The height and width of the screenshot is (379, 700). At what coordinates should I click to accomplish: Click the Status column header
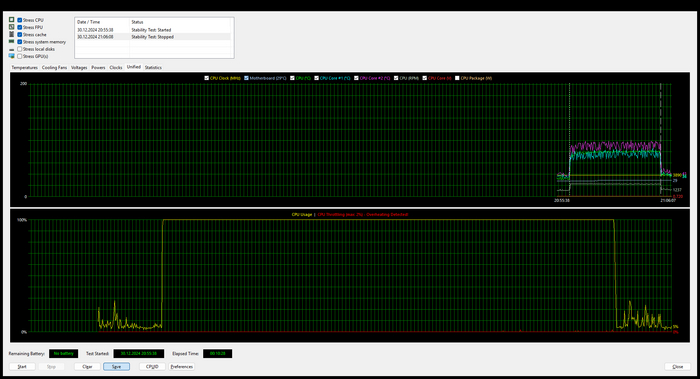point(180,22)
